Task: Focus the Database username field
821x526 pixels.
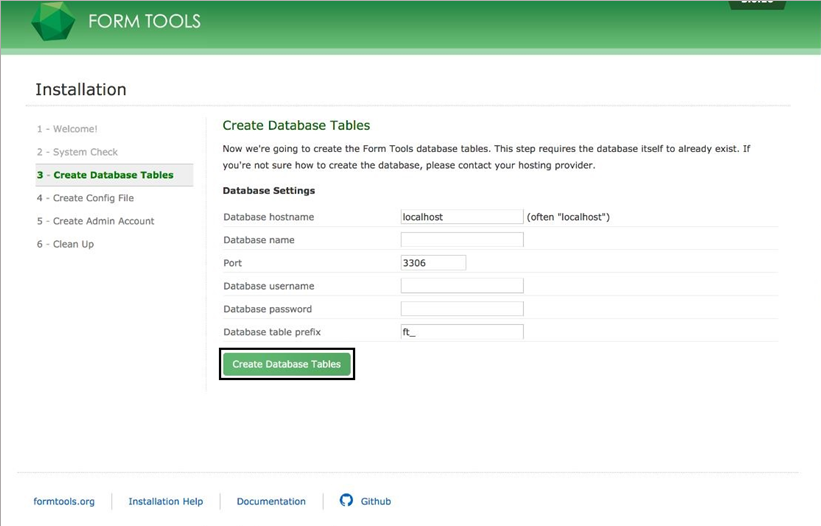Action: tap(462, 286)
